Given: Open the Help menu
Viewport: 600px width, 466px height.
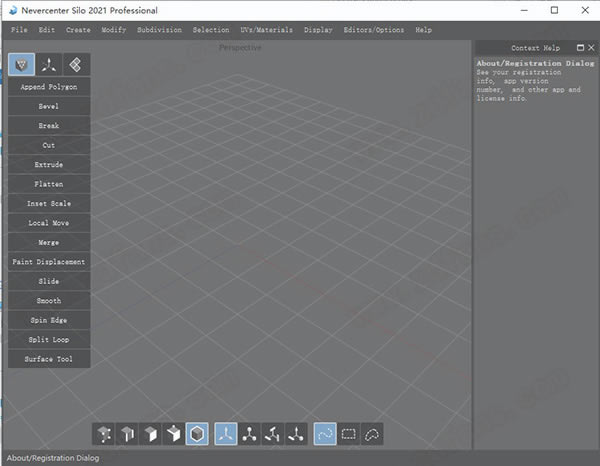Looking at the screenshot, I should [424, 30].
